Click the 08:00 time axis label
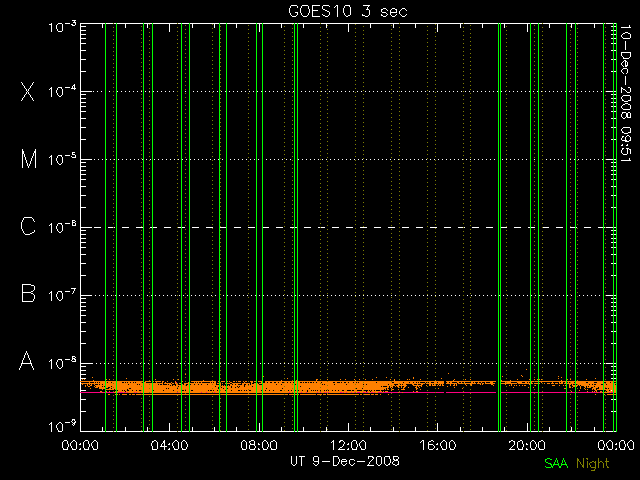The width and height of the screenshot is (640, 480). click(259, 445)
